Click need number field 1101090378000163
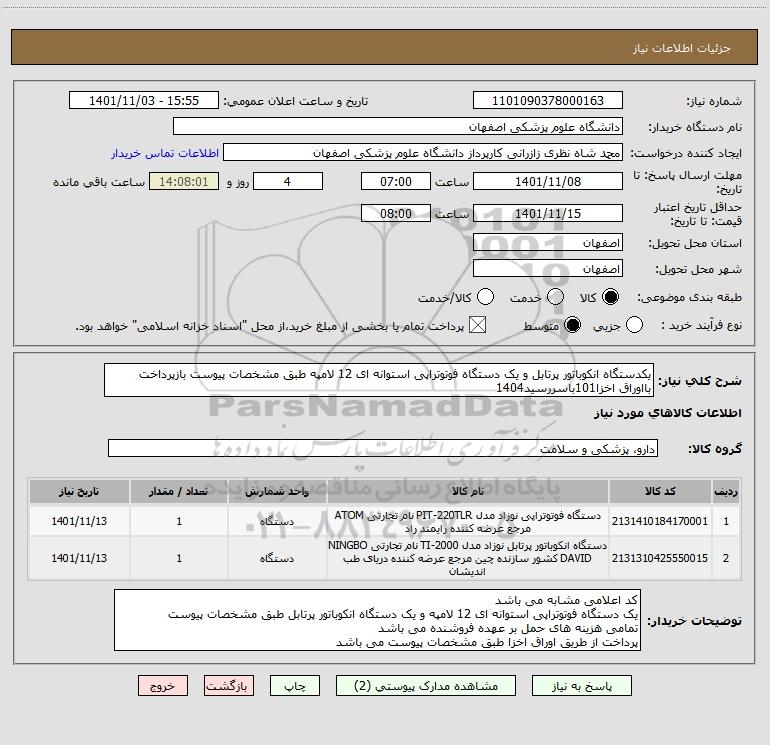 point(548,101)
